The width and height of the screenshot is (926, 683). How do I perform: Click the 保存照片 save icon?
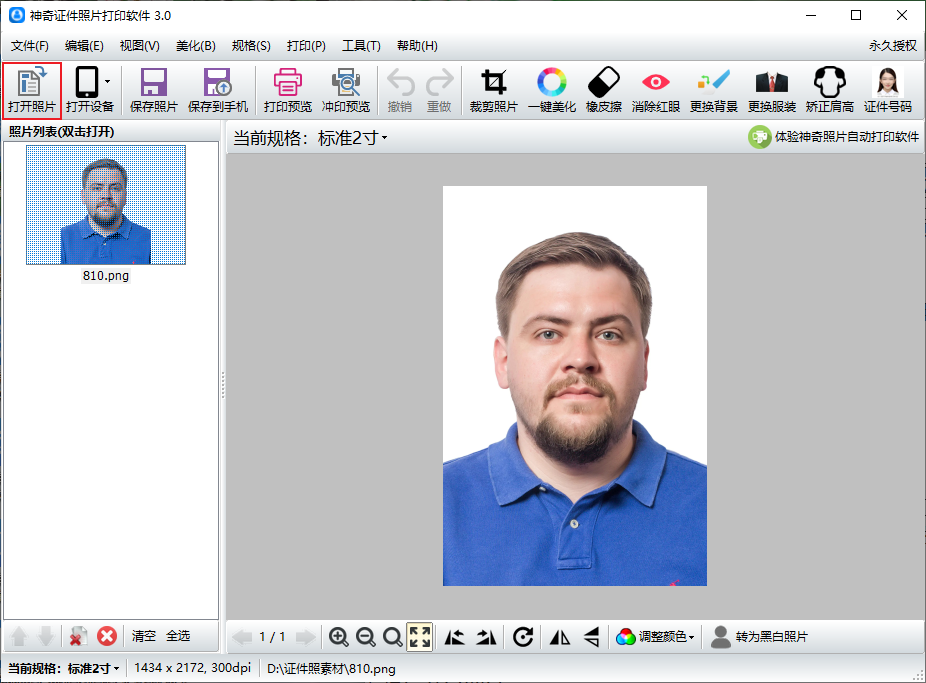pos(154,90)
